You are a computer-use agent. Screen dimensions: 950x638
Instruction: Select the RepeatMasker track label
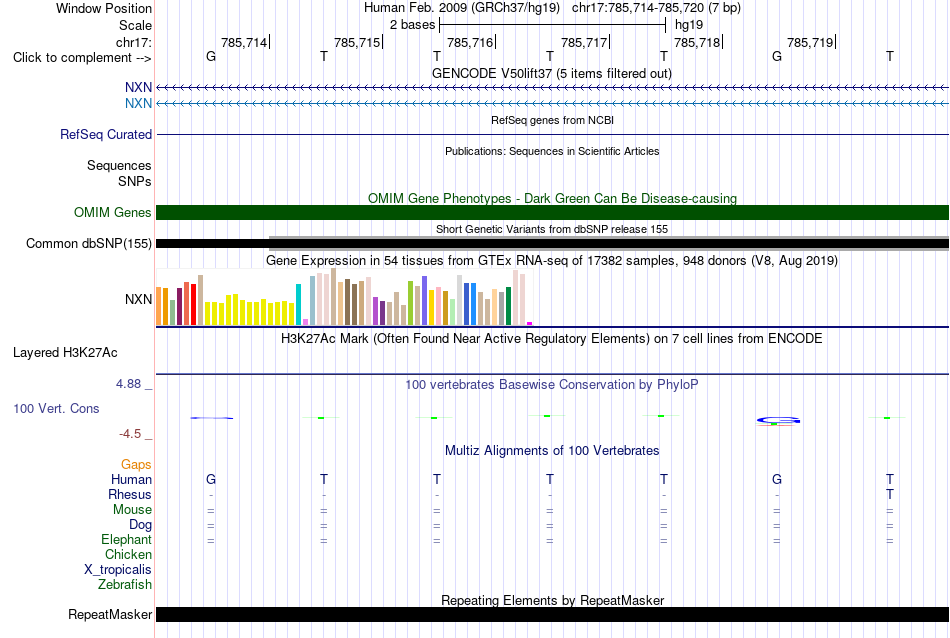coord(110,614)
